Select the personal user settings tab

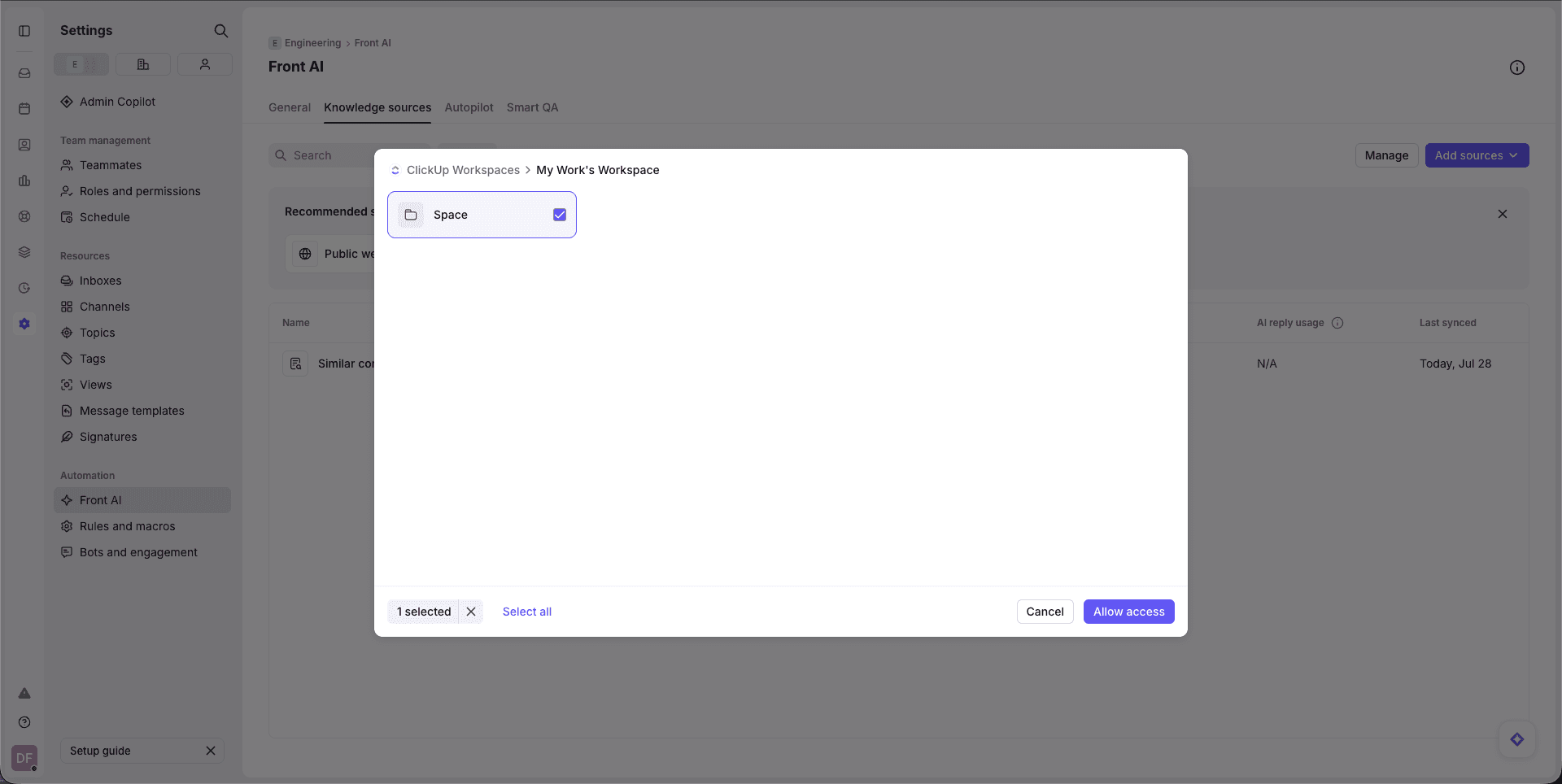pos(205,64)
